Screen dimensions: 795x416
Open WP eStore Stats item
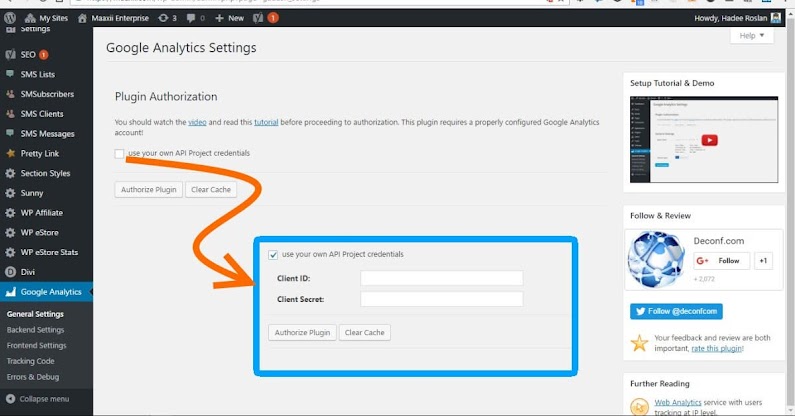(x=49, y=252)
